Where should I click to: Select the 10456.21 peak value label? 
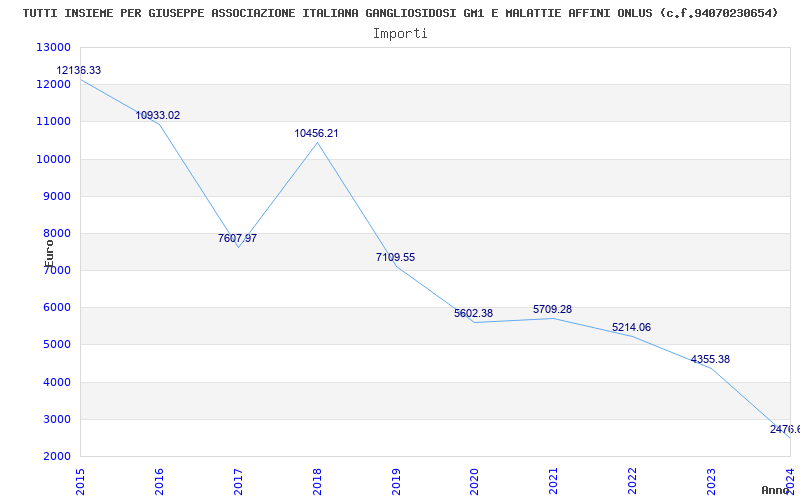point(316,133)
